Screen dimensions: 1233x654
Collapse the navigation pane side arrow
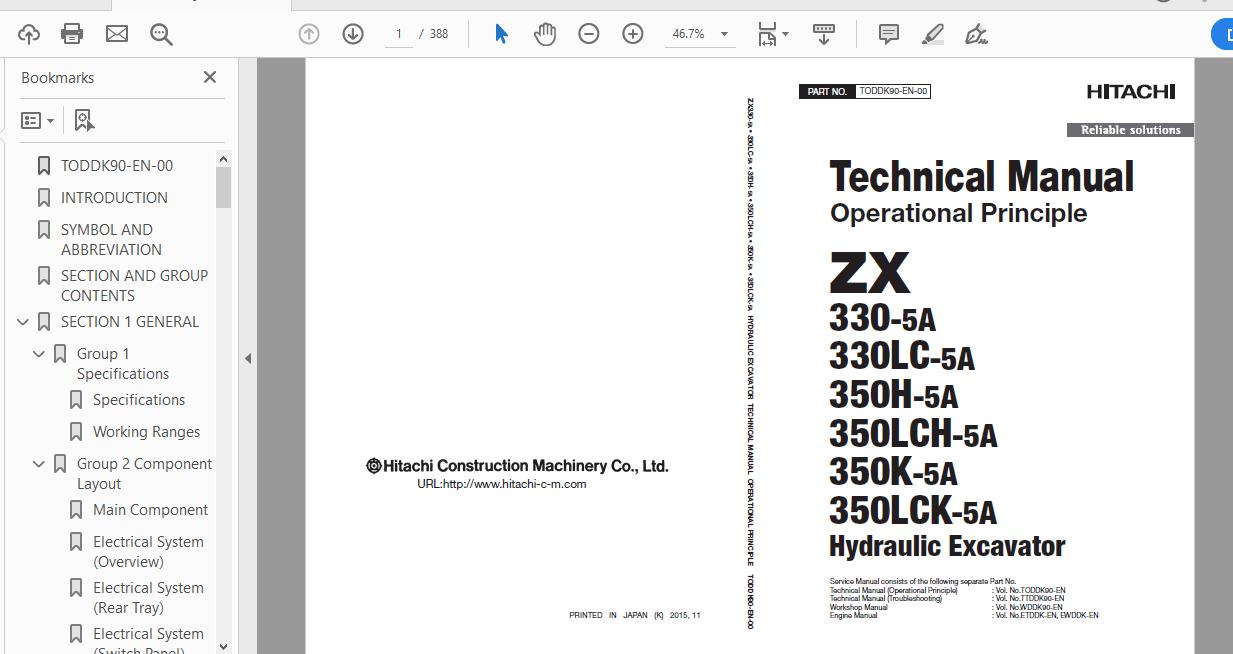(x=247, y=358)
